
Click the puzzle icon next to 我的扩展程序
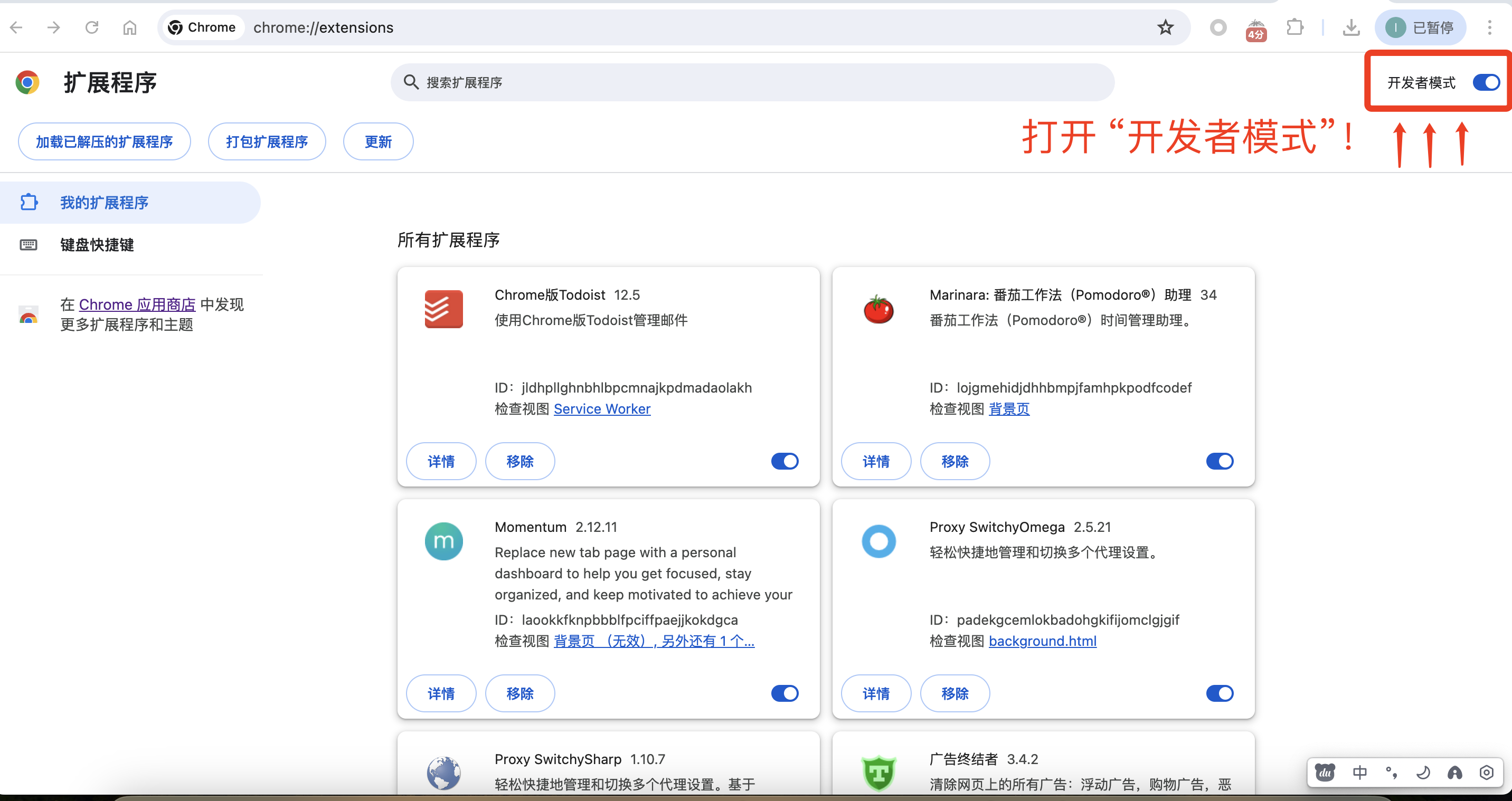tap(29, 203)
